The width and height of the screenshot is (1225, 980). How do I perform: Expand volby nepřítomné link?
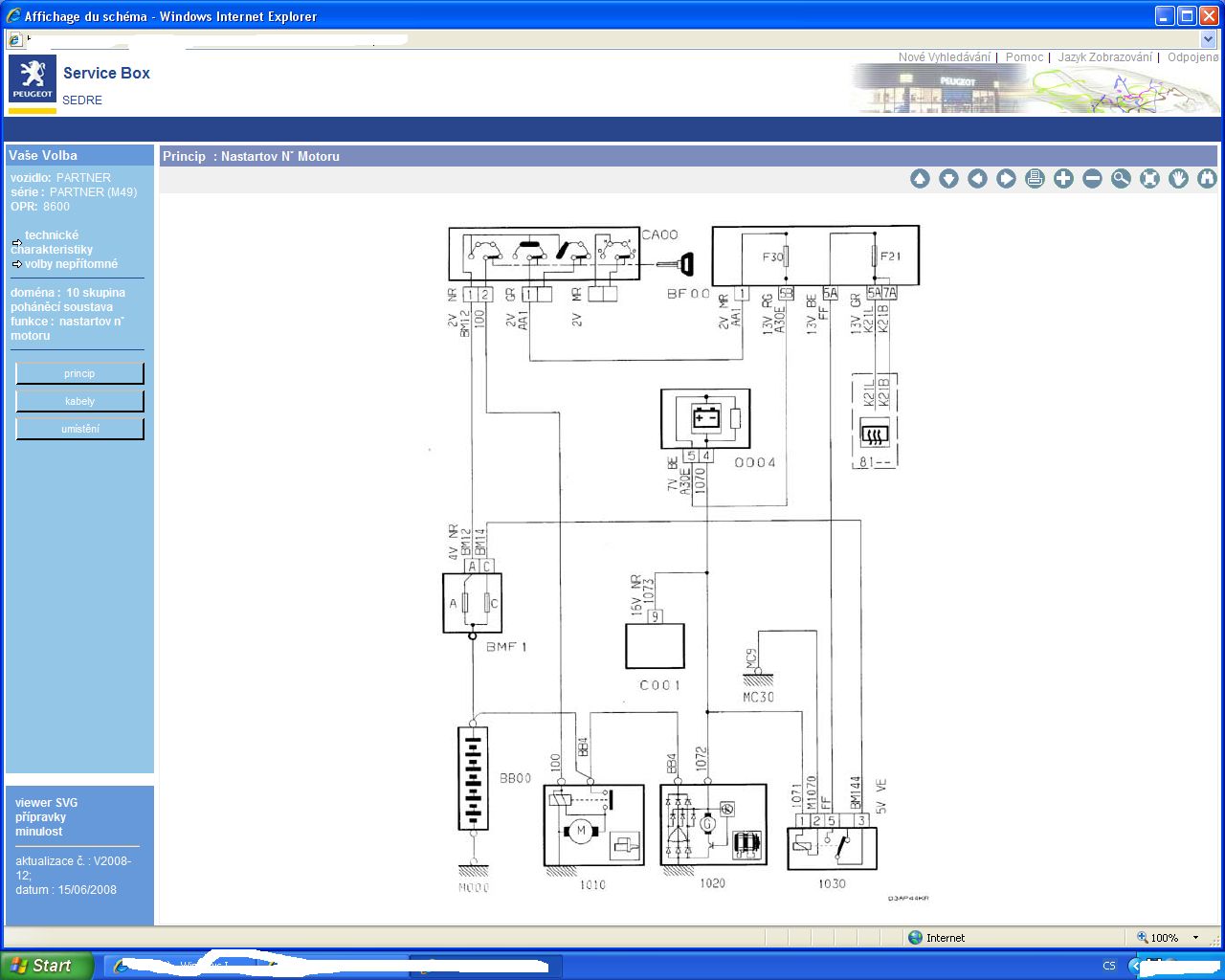click(64, 264)
